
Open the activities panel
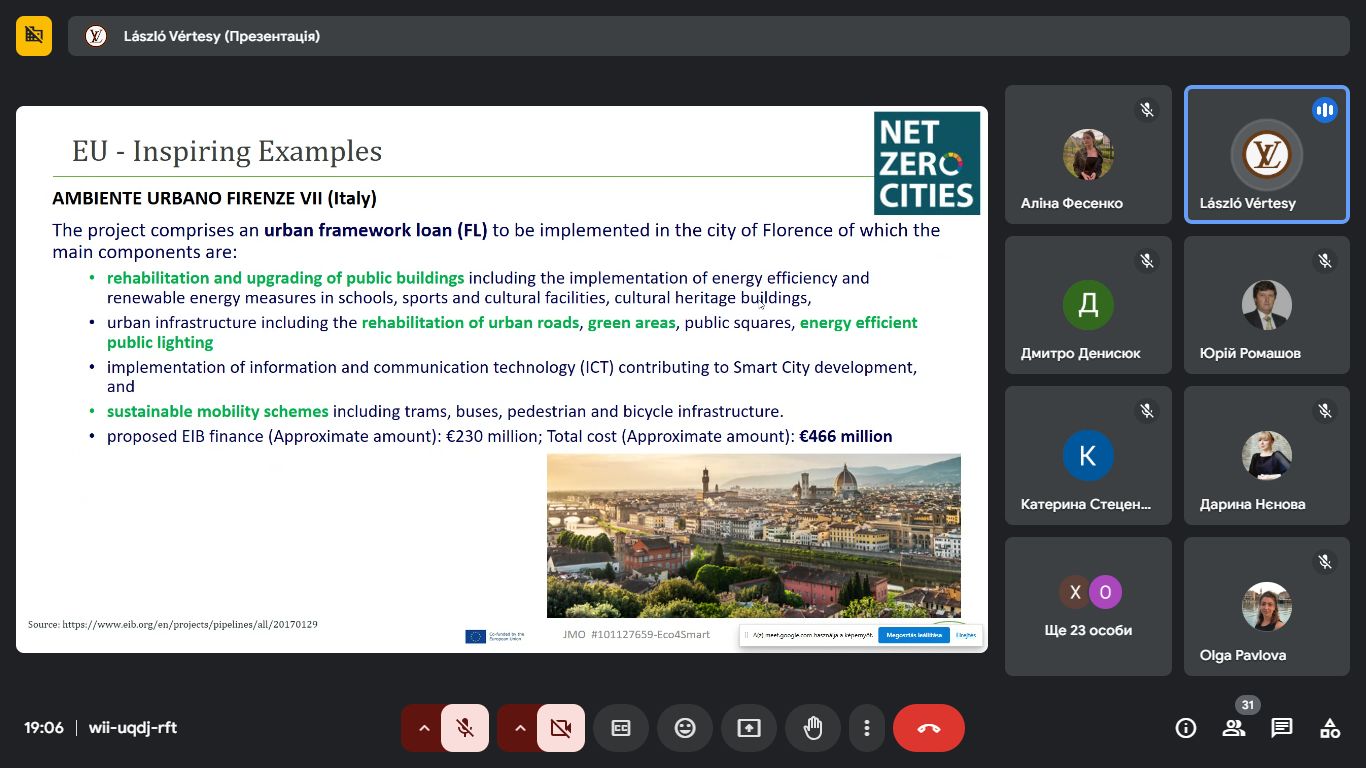(x=1330, y=728)
